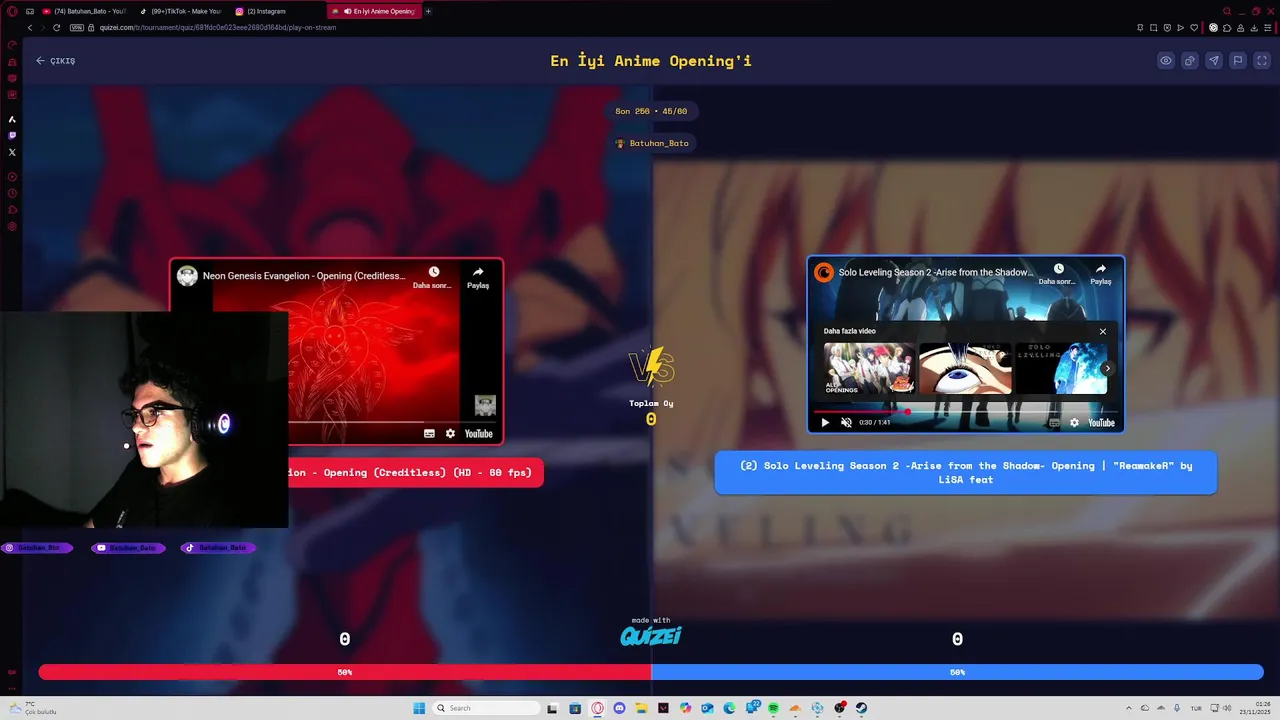Vote for the red Neon Genesis Evangelion option
The image size is (1280, 720).
415,472
